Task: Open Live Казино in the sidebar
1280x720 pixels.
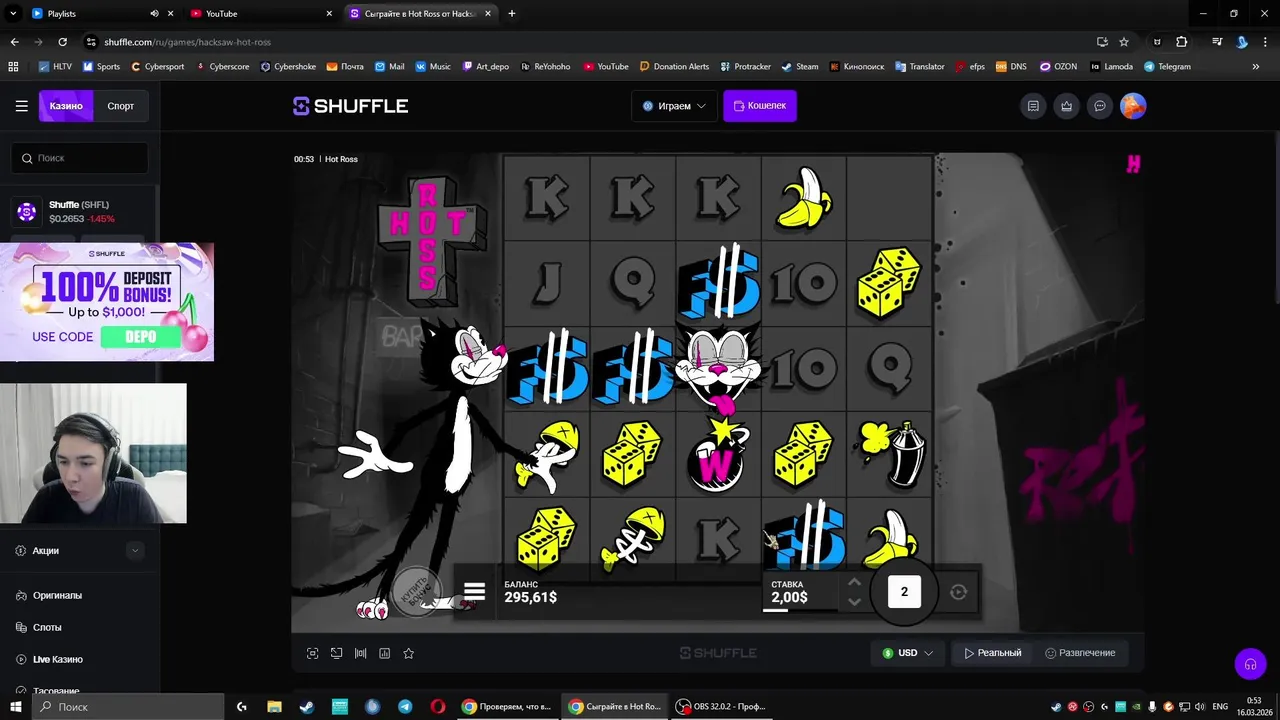Action: (57, 660)
